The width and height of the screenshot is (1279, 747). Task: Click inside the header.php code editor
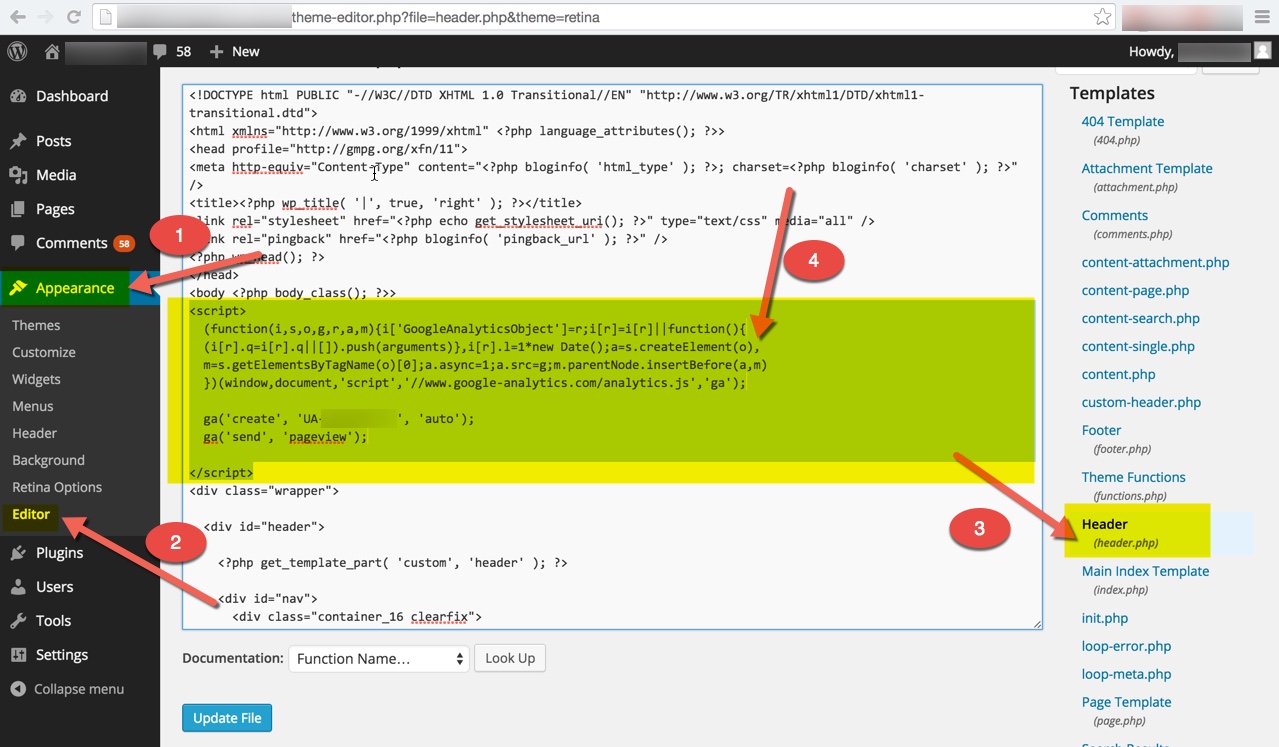pyautogui.click(x=612, y=356)
